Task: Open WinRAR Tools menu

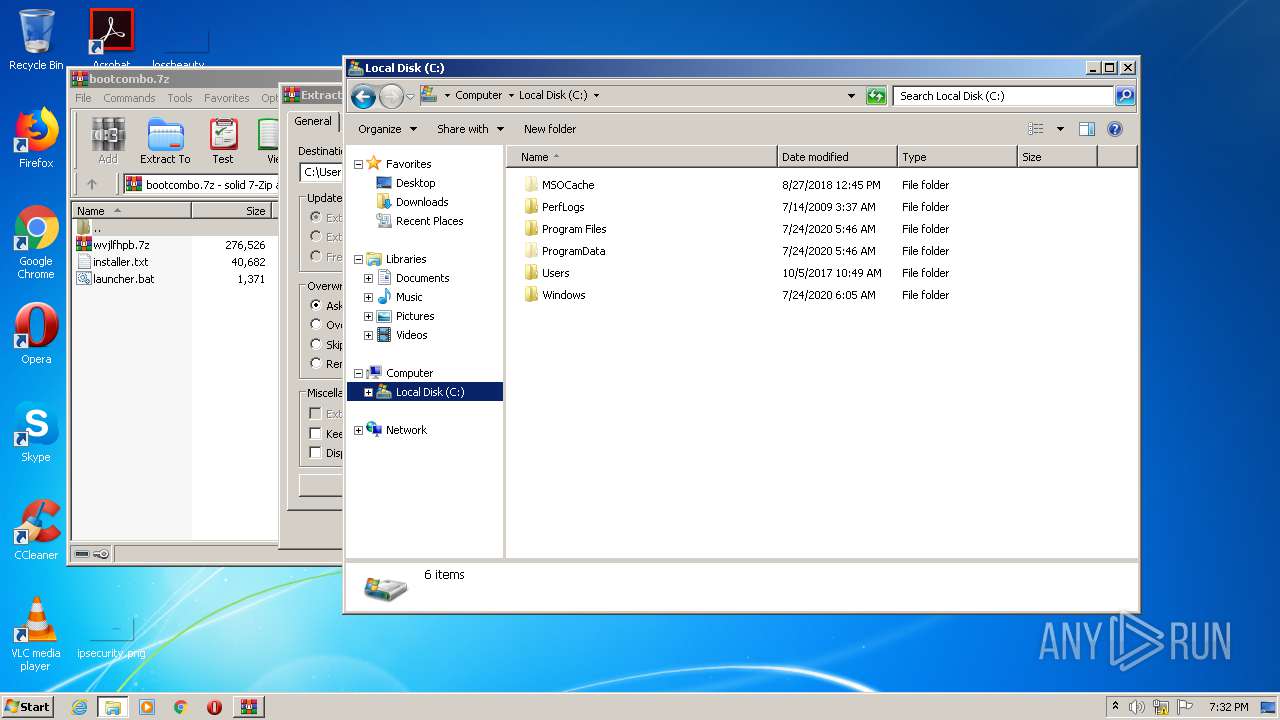Action: pyautogui.click(x=180, y=98)
